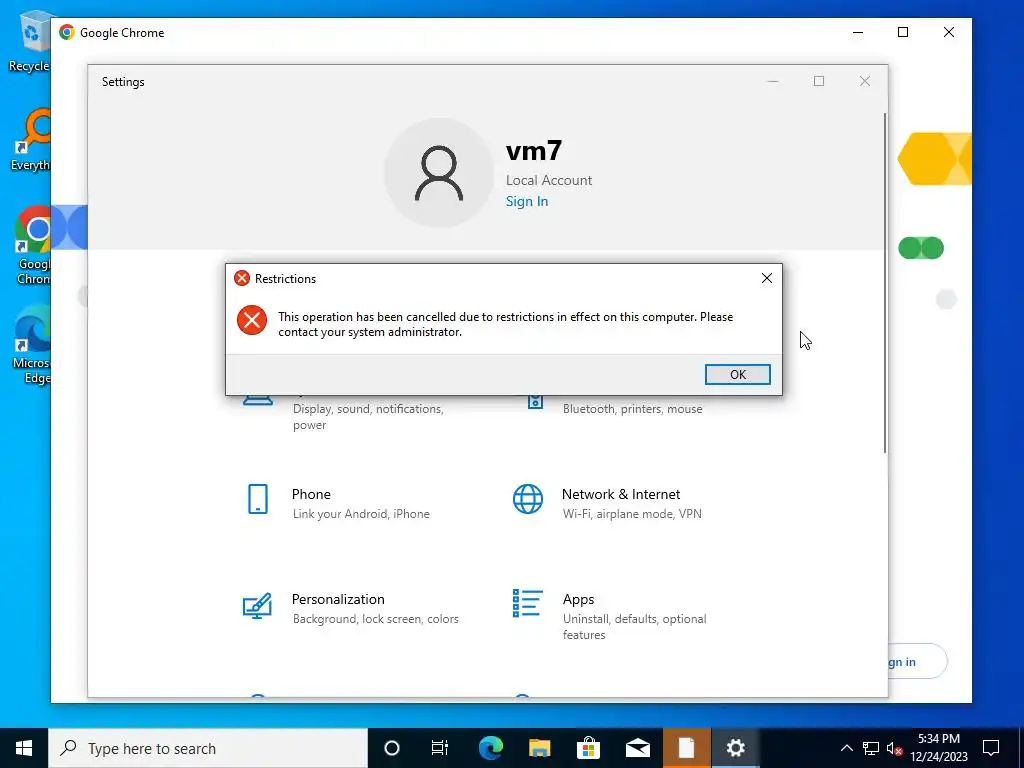The width and height of the screenshot is (1024, 768).
Task: Open Apps list icon
Action: (528, 603)
